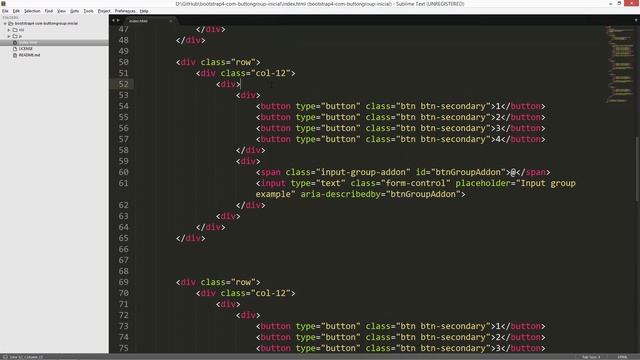
Task: Open the File menu
Action: click(x=5, y=11)
